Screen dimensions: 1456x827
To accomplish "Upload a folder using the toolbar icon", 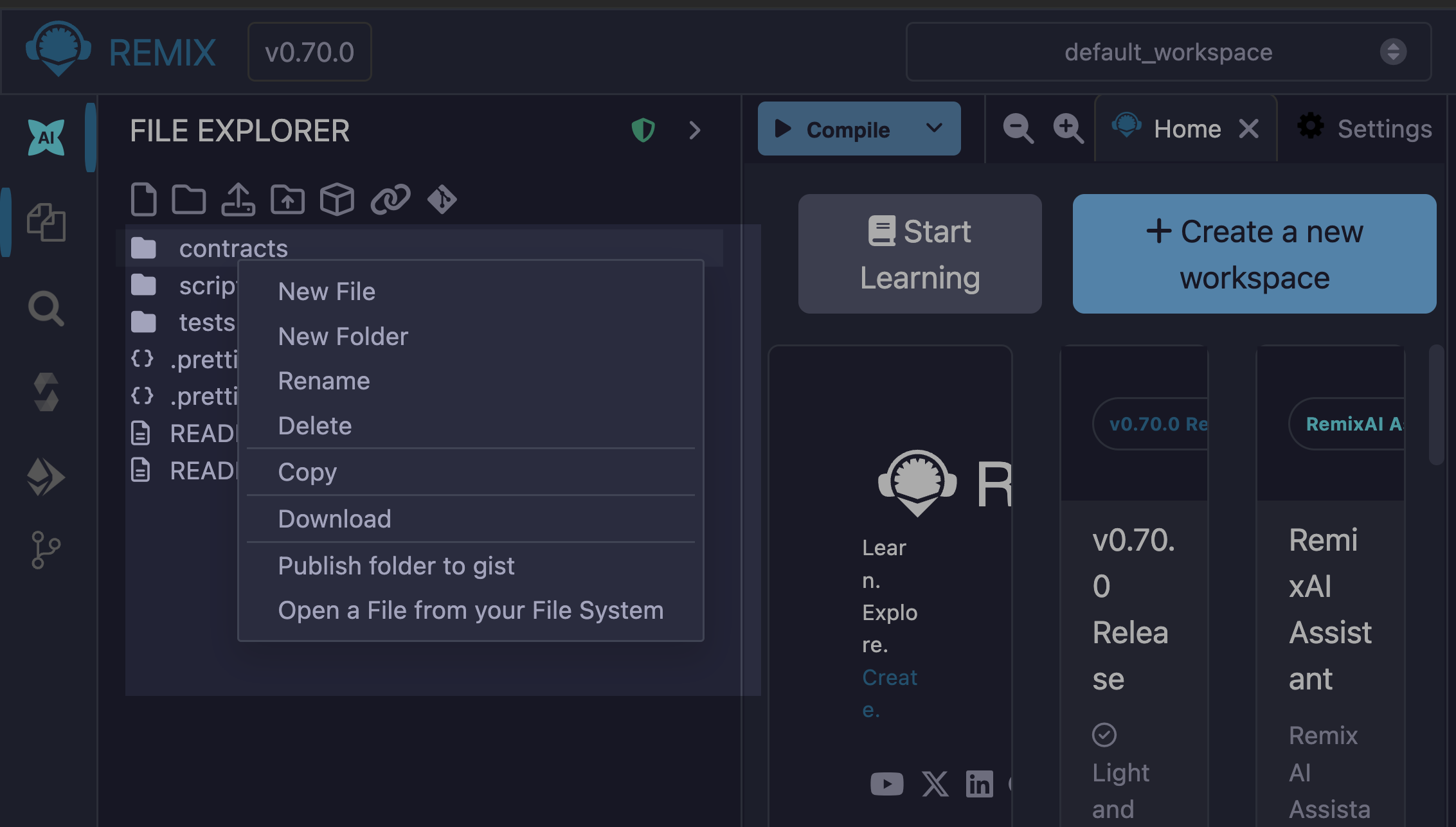I will click(x=287, y=199).
